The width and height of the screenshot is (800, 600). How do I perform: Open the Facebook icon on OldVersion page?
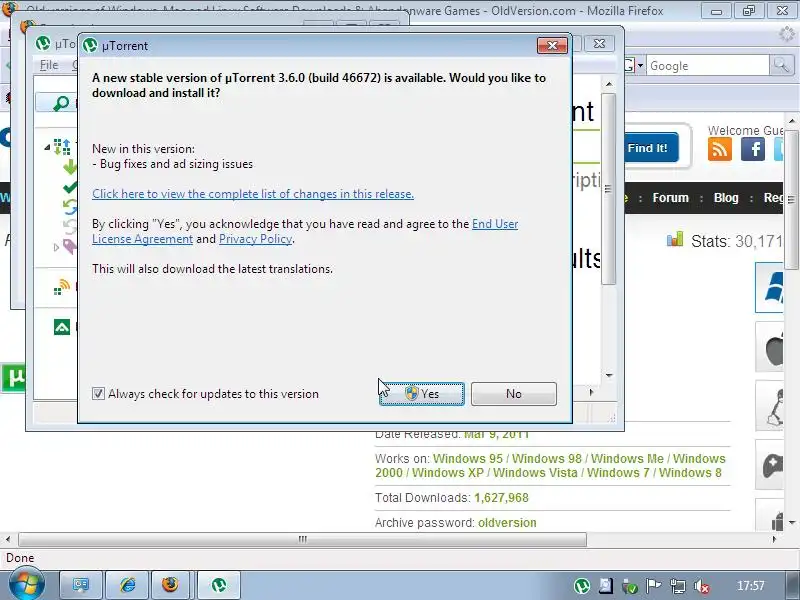pos(753,150)
